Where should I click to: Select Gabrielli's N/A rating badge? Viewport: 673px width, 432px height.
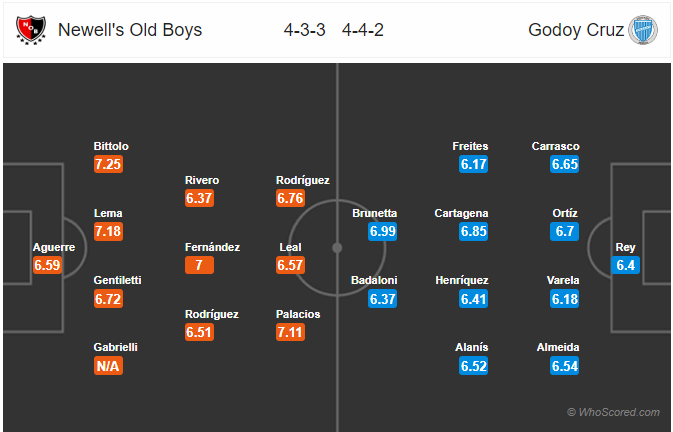(109, 366)
